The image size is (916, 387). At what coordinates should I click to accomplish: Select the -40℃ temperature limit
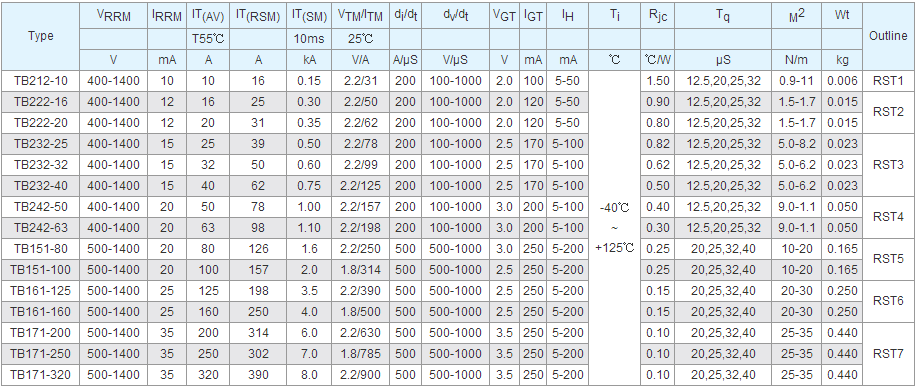pos(615,208)
